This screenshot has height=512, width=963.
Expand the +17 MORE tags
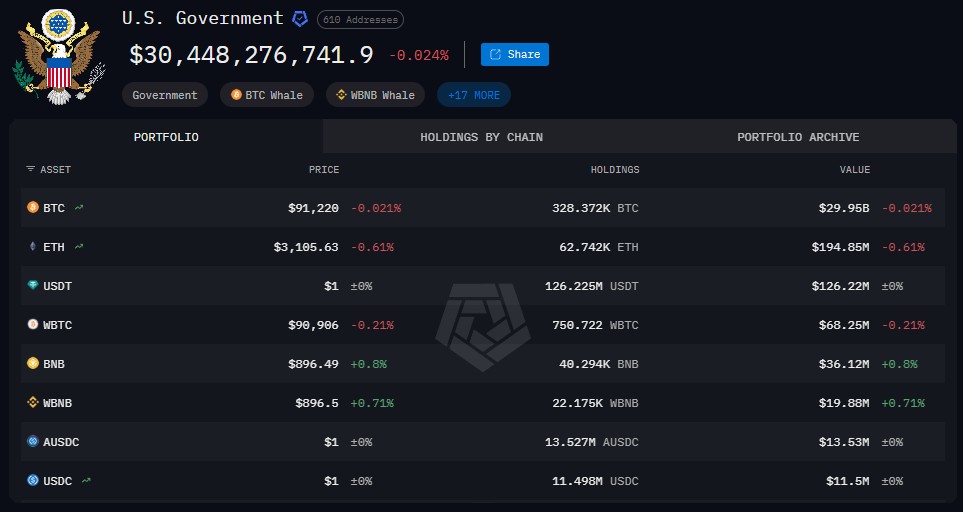[x=474, y=95]
